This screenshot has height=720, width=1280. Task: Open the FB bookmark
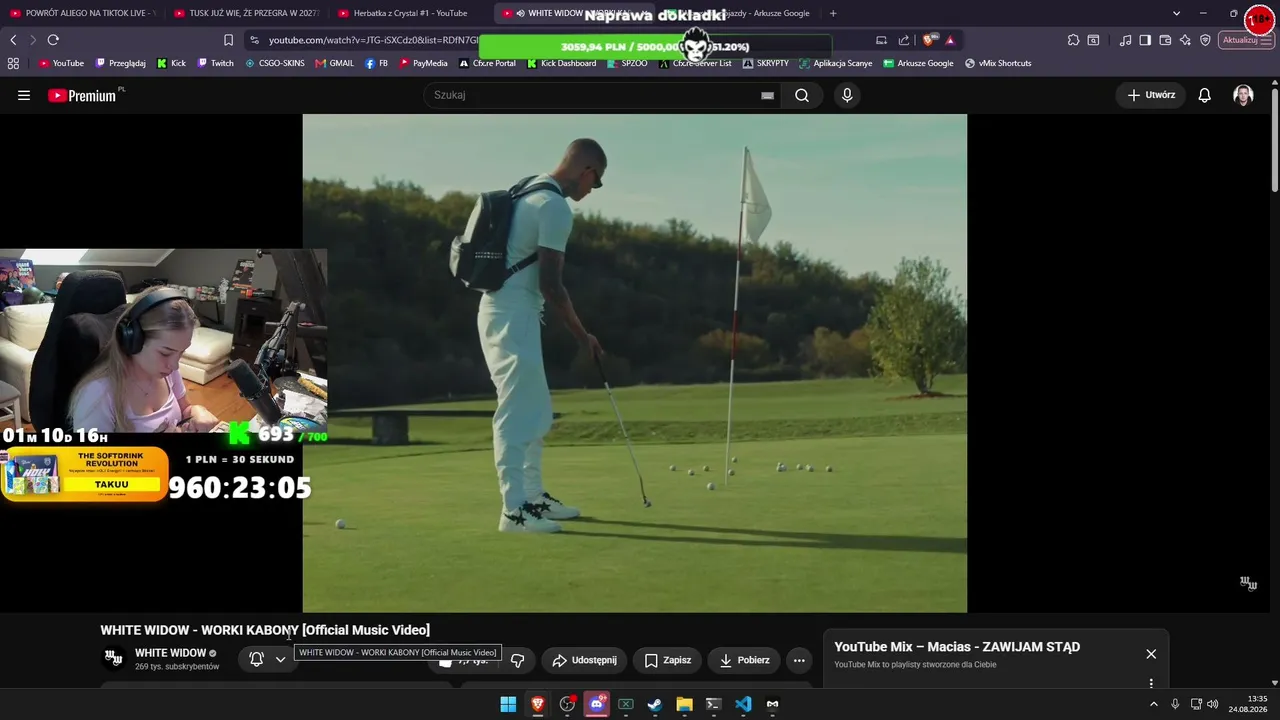(377, 63)
